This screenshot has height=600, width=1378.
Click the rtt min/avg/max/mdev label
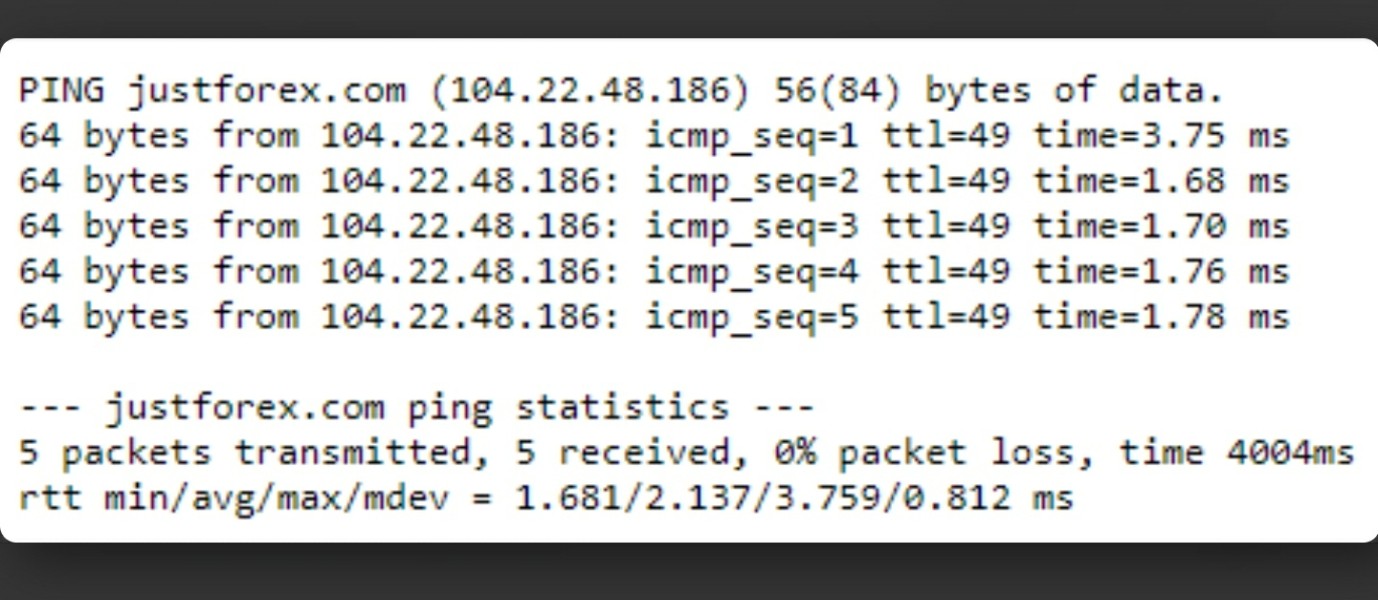[243, 498]
